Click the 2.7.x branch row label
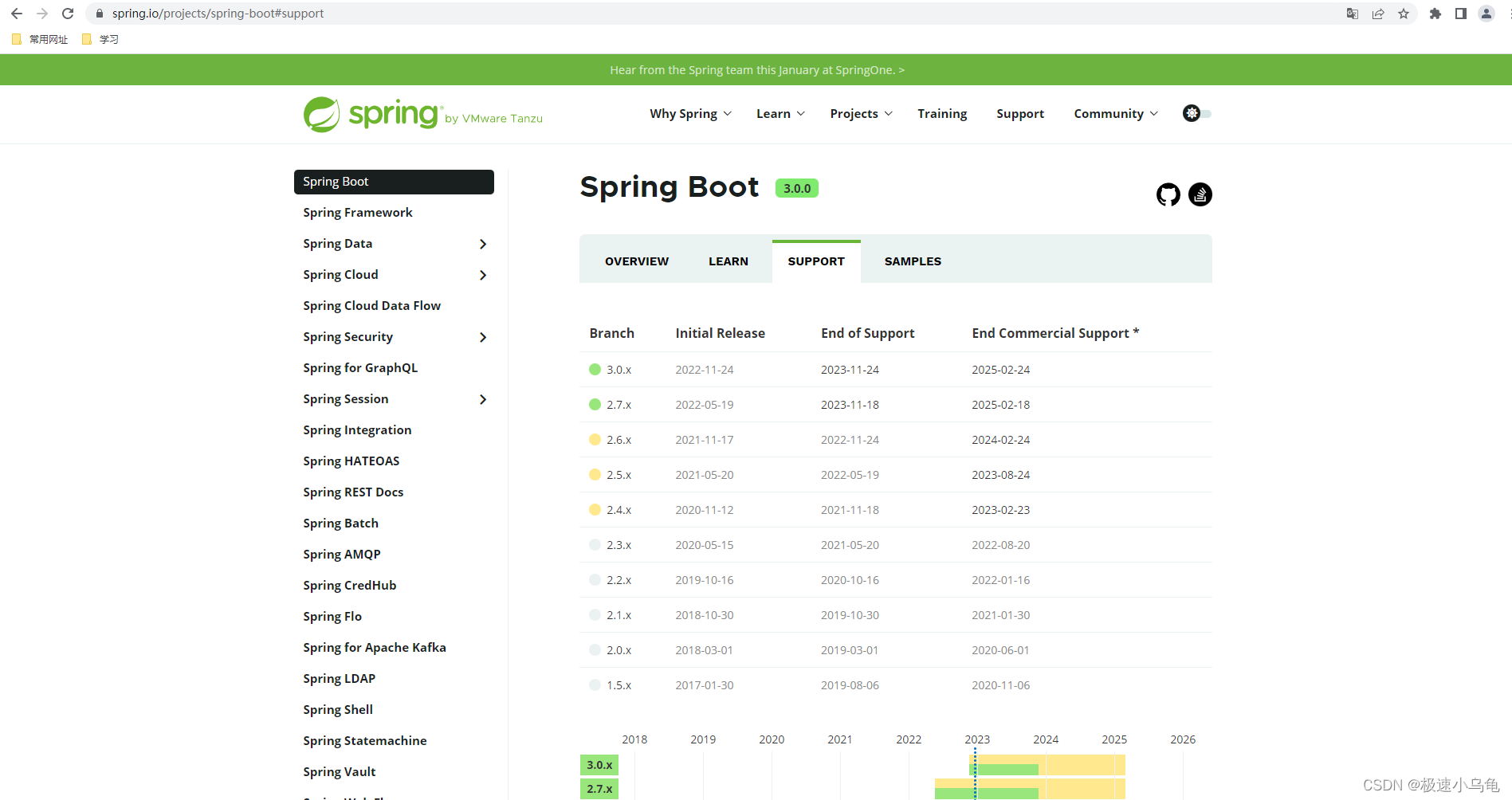This screenshot has width=1512, height=800. [x=619, y=405]
